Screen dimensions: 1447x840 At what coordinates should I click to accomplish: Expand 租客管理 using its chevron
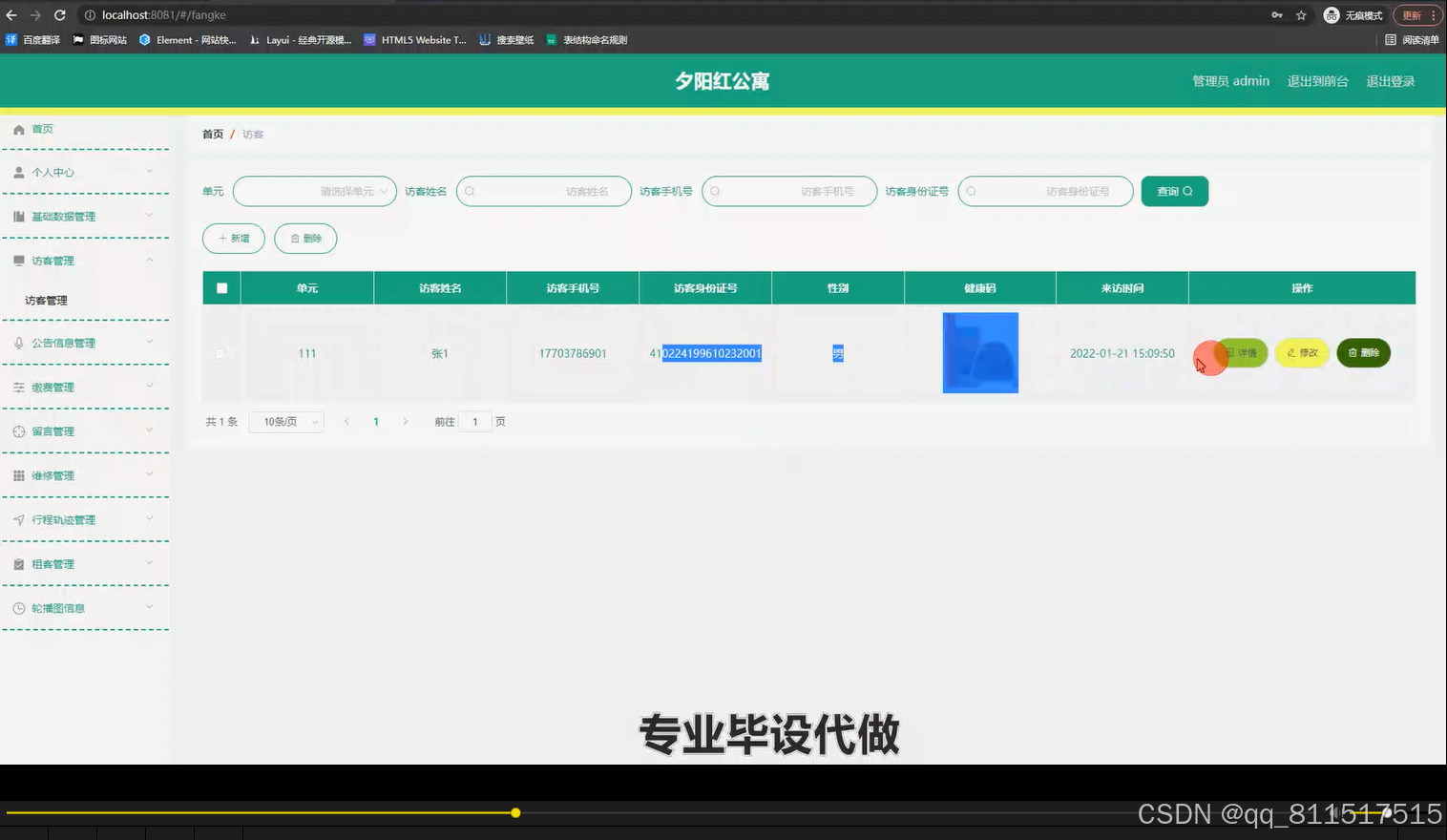click(x=149, y=562)
